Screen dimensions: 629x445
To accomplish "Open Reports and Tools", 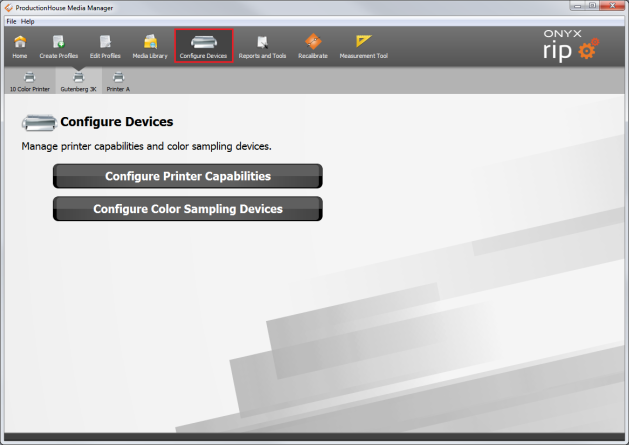I will point(262,46).
